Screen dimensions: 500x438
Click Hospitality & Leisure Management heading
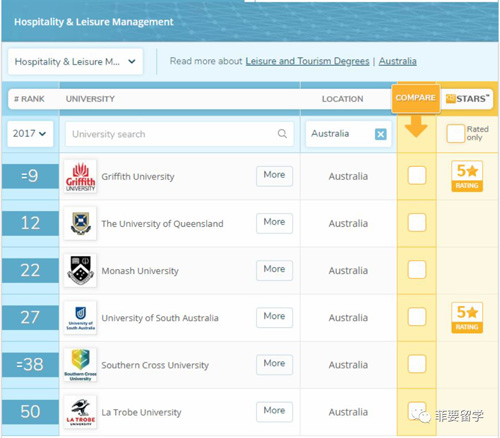point(94,22)
